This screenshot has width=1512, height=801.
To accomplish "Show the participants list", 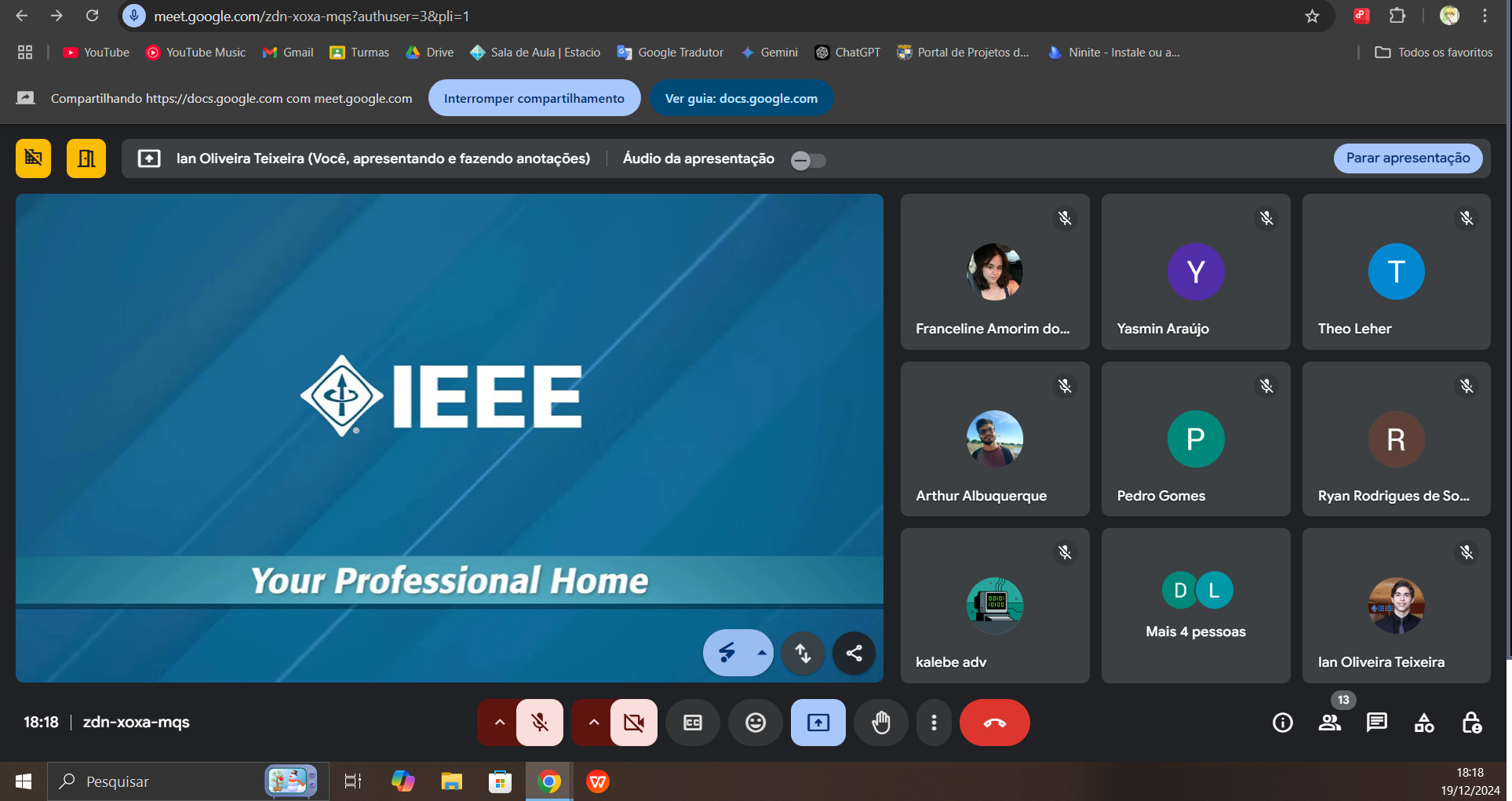I will (1330, 723).
